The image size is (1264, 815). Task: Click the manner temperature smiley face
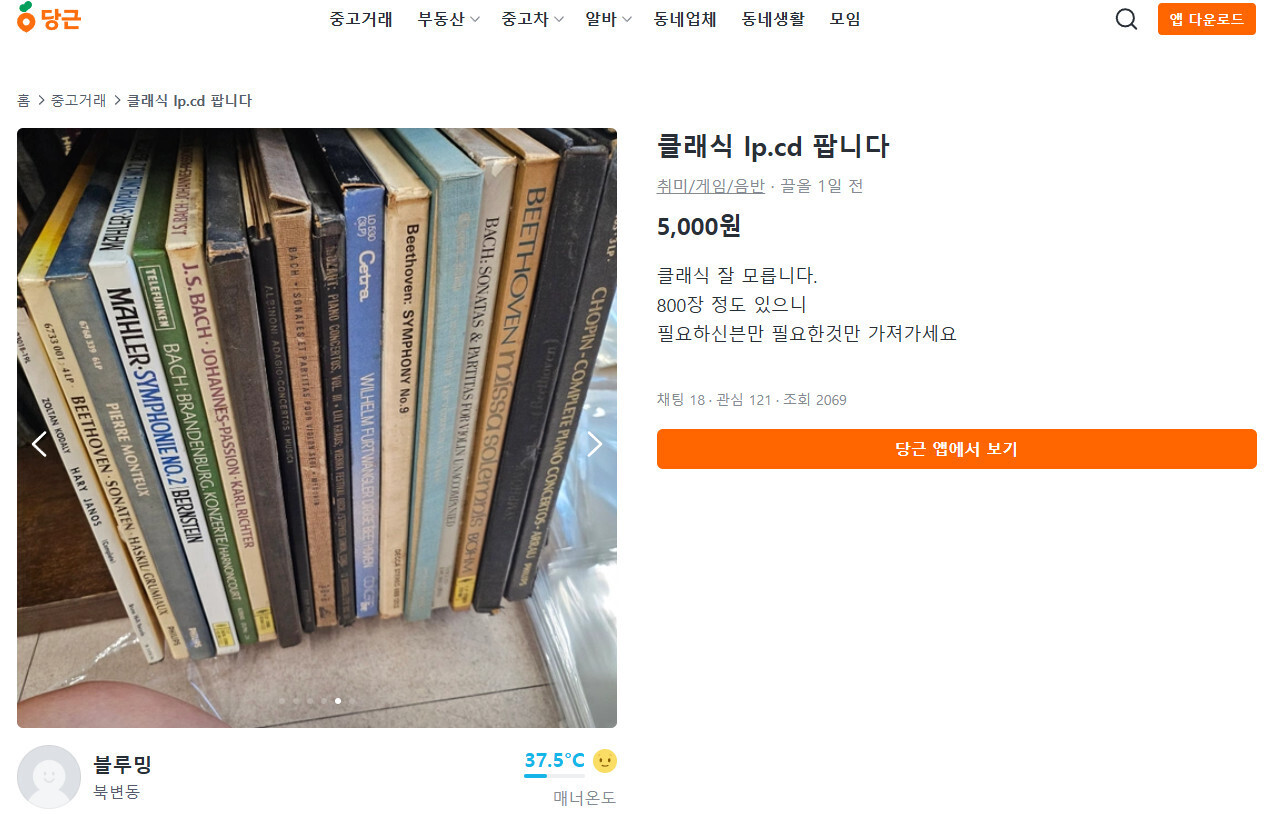(x=605, y=761)
